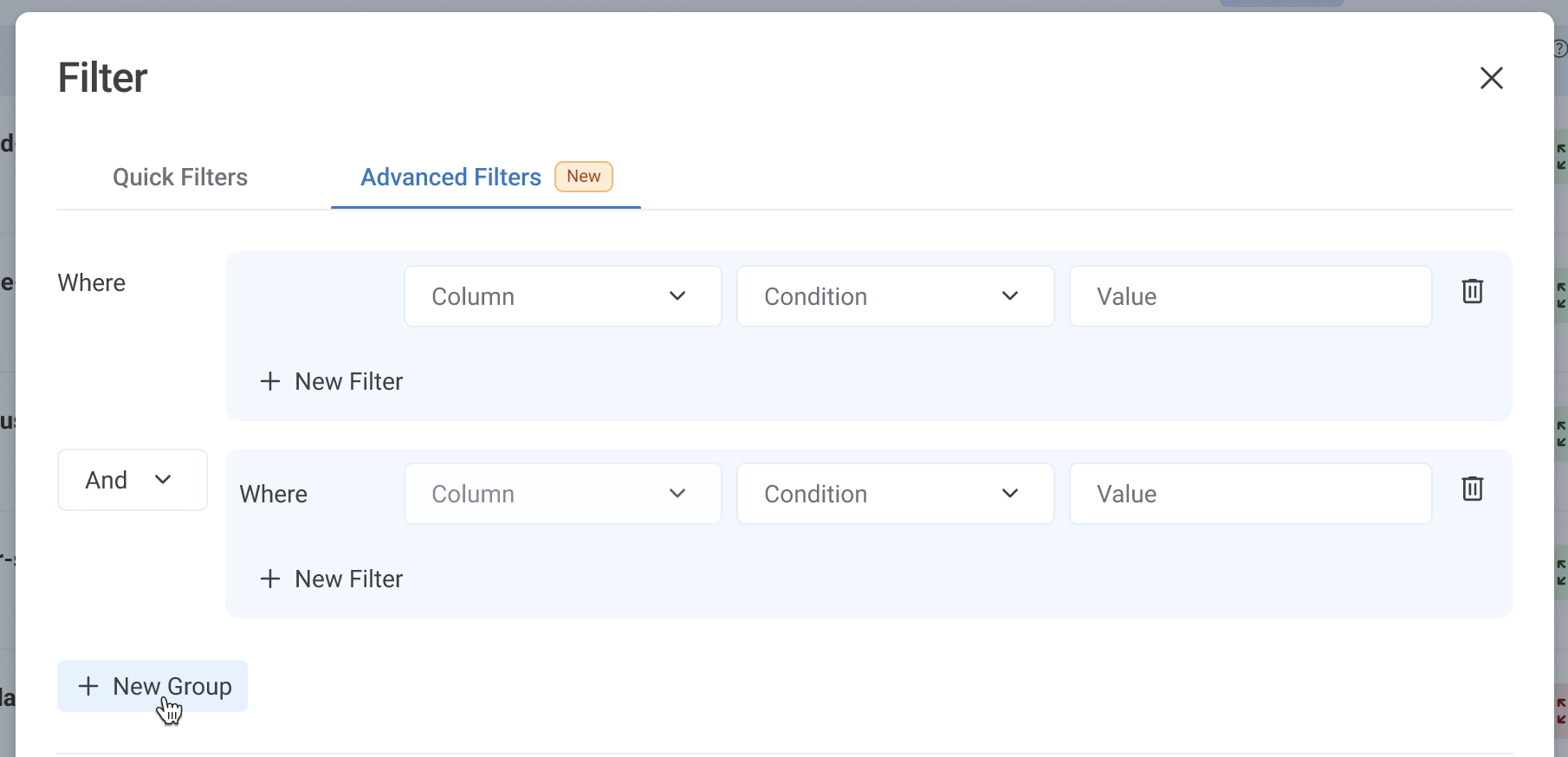Open the And logical operator dropdown

132,480
